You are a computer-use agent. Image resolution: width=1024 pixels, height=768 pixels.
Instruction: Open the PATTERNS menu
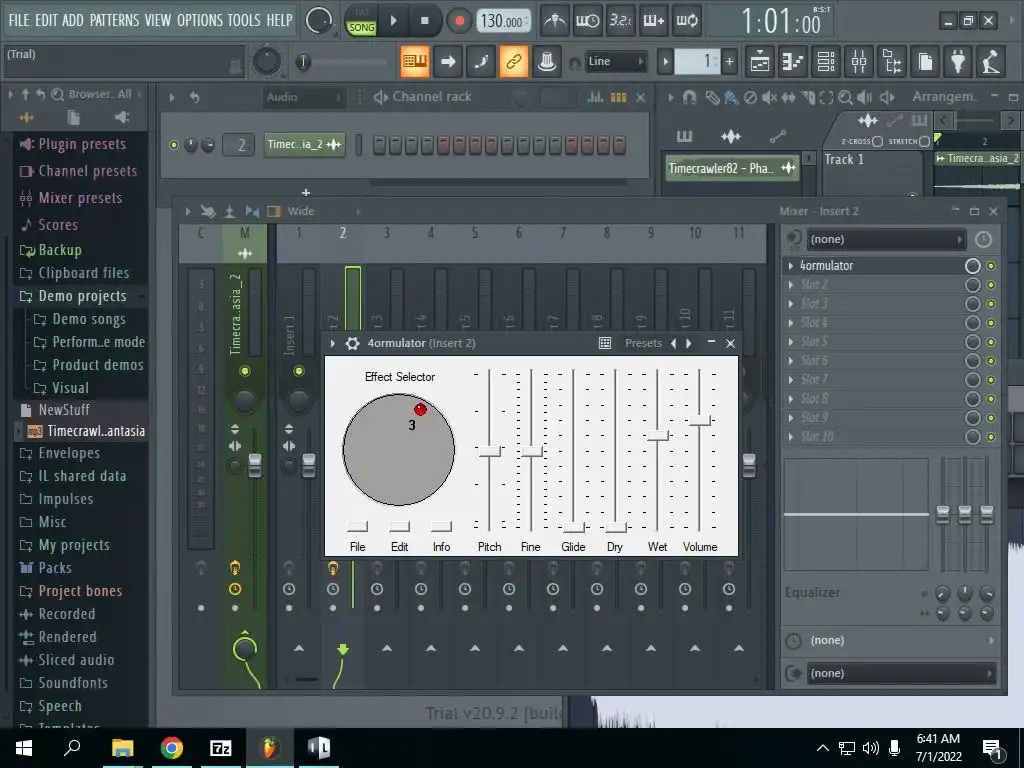(x=114, y=20)
